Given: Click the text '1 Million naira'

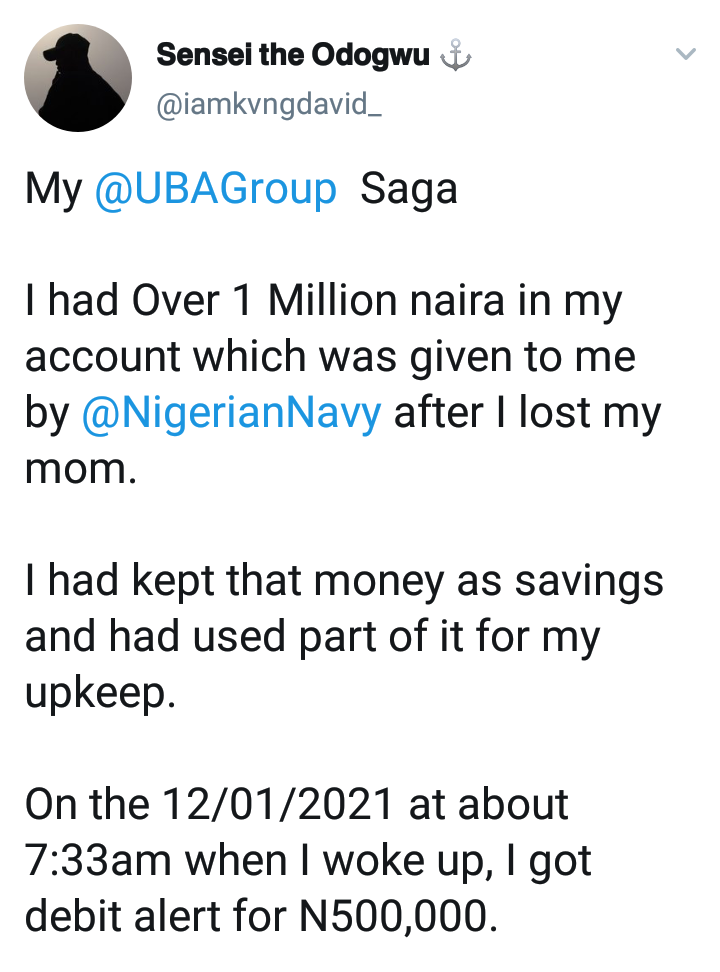Looking at the screenshot, I should point(367,300).
